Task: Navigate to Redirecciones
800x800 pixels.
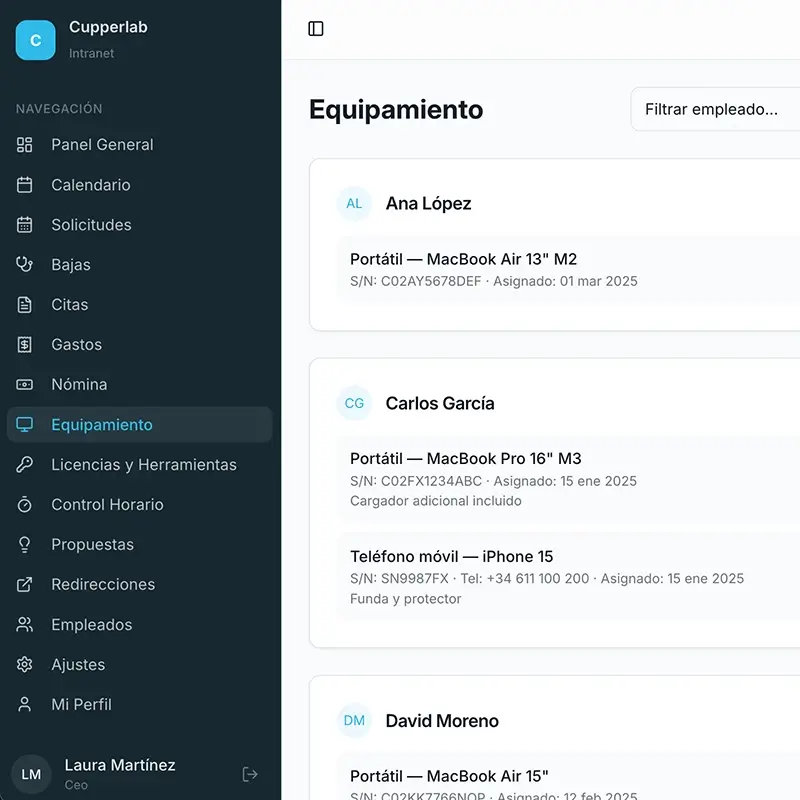Action: pyautogui.click(x=139, y=584)
